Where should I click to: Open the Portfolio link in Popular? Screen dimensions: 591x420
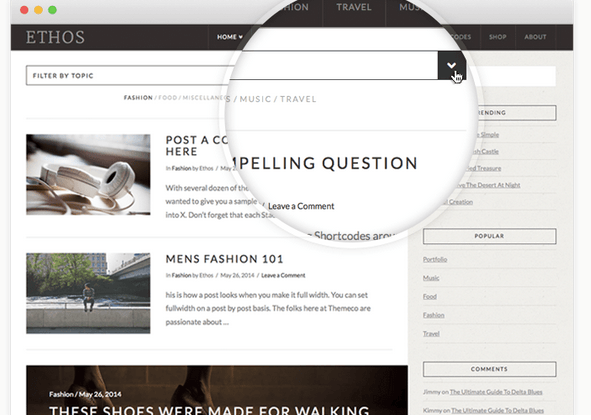pos(435,259)
